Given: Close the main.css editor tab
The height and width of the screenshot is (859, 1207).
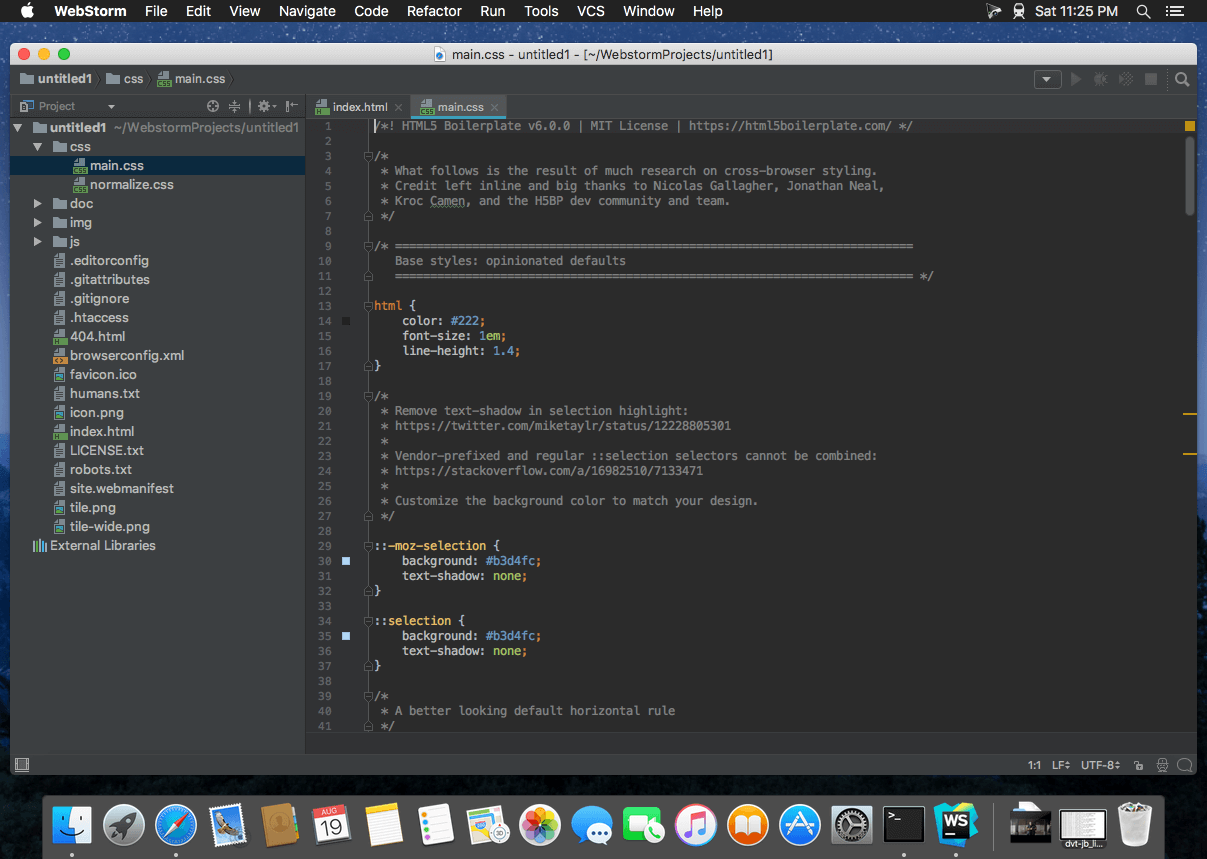Looking at the screenshot, I should click(x=494, y=107).
